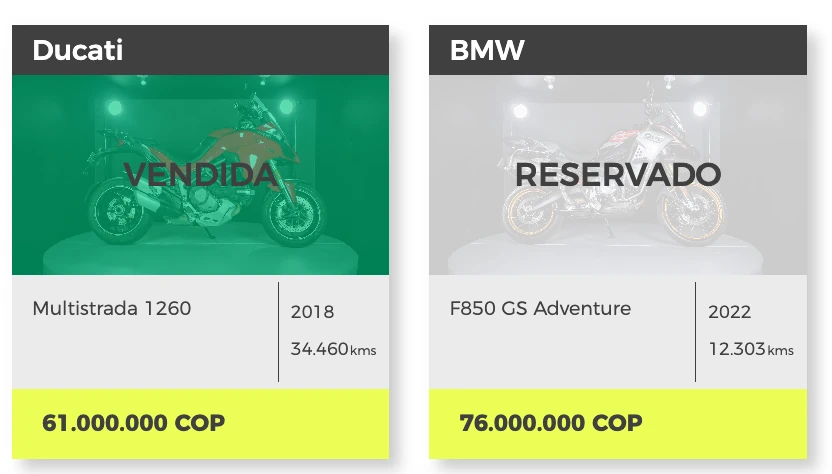Click the 12.303 kms mileage text

click(750, 349)
